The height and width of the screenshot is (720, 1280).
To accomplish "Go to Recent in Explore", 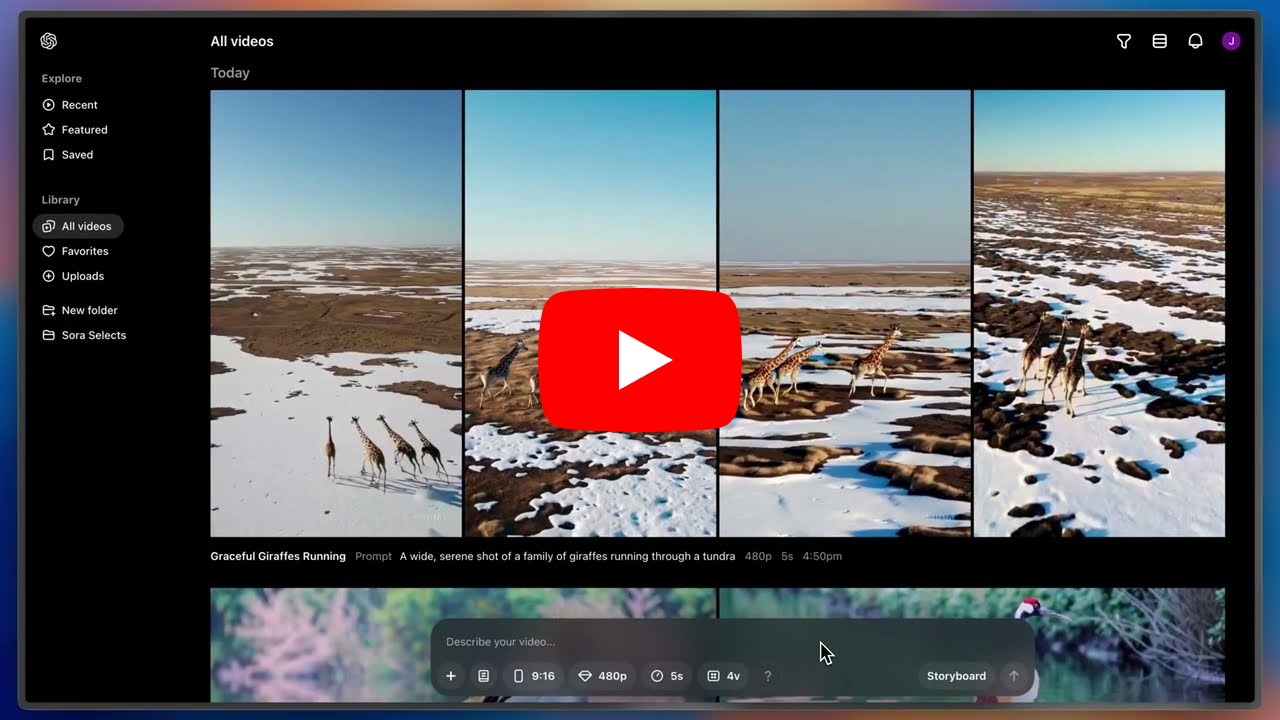I will [x=79, y=105].
